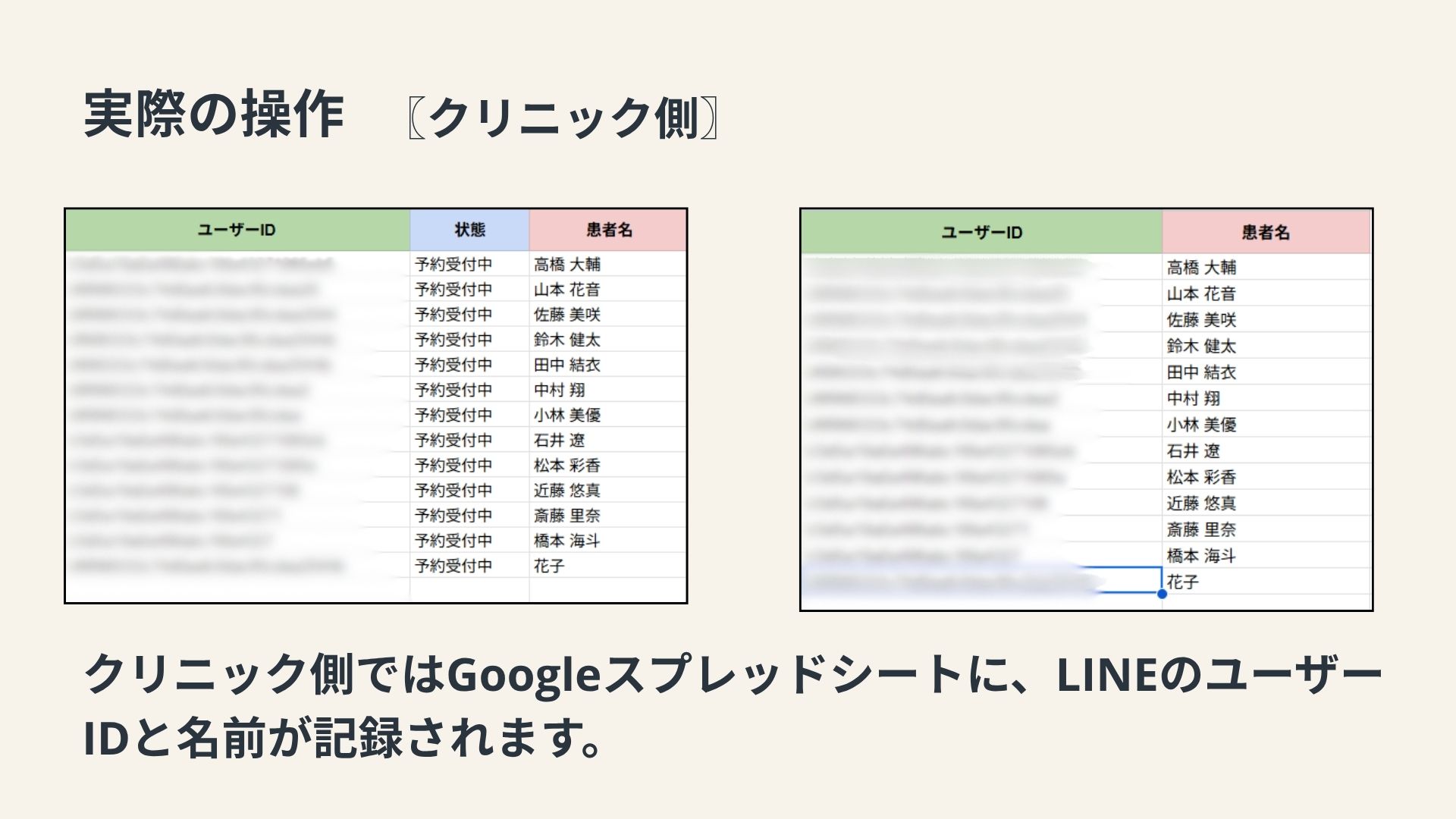Select 中村 翔 cell in right table
This screenshot has height=819, width=1456.
(1194, 399)
